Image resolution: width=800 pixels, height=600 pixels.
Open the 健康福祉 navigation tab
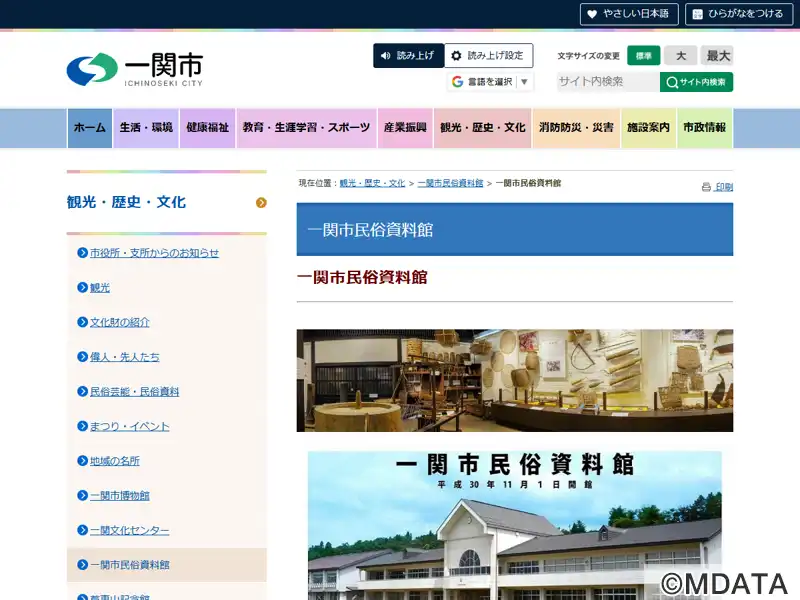click(x=207, y=128)
